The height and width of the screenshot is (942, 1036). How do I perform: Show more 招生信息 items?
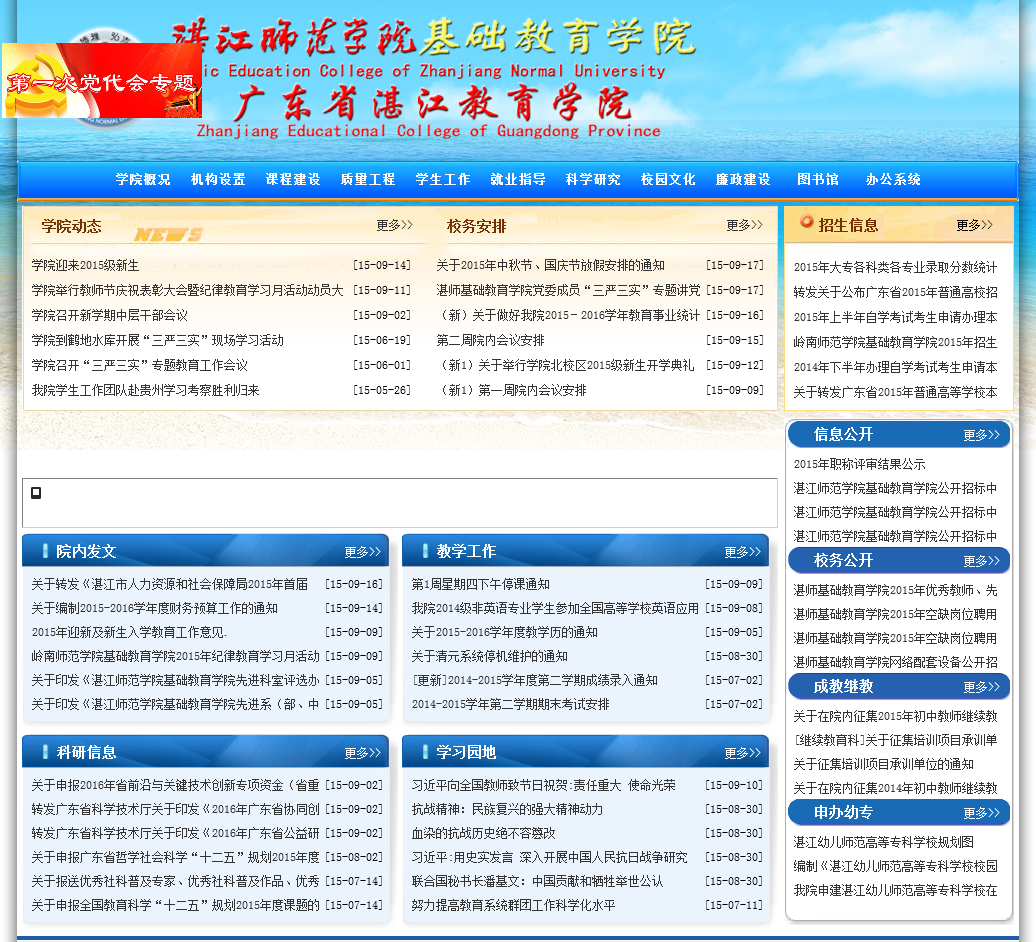(x=975, y=225)
